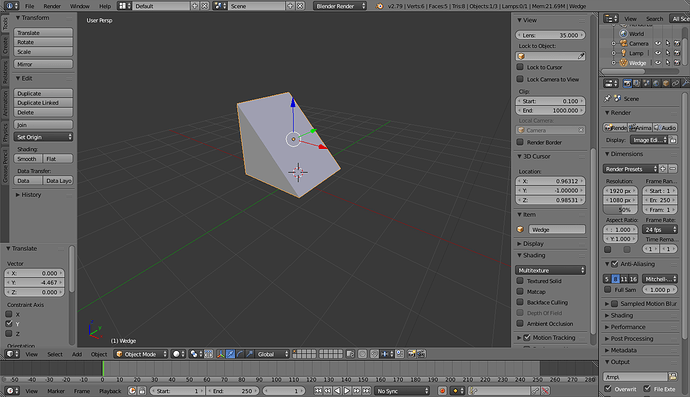Screen dimensions: 690x397
Task: Enable Ambient Occlusion checkbox
Action: tap(520, 323)
